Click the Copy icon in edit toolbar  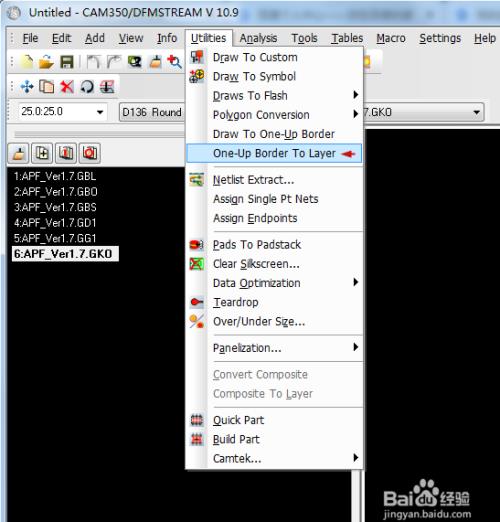pyautogui.click(x=47, y=87)
